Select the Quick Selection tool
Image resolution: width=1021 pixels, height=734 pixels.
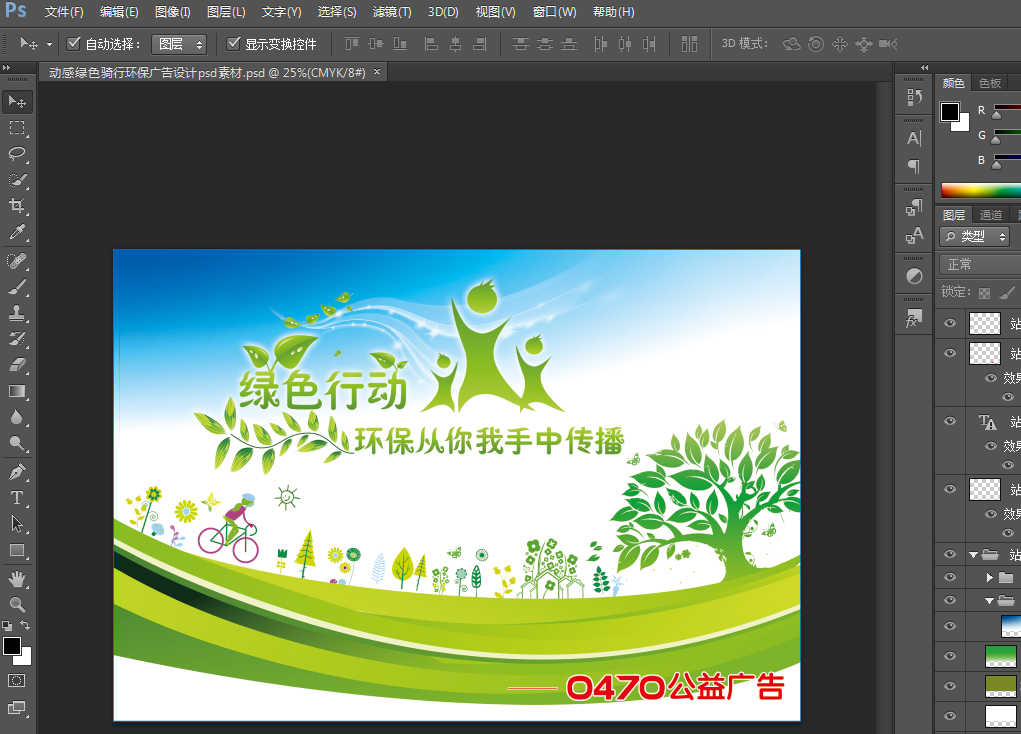click(x=17, y=180)
